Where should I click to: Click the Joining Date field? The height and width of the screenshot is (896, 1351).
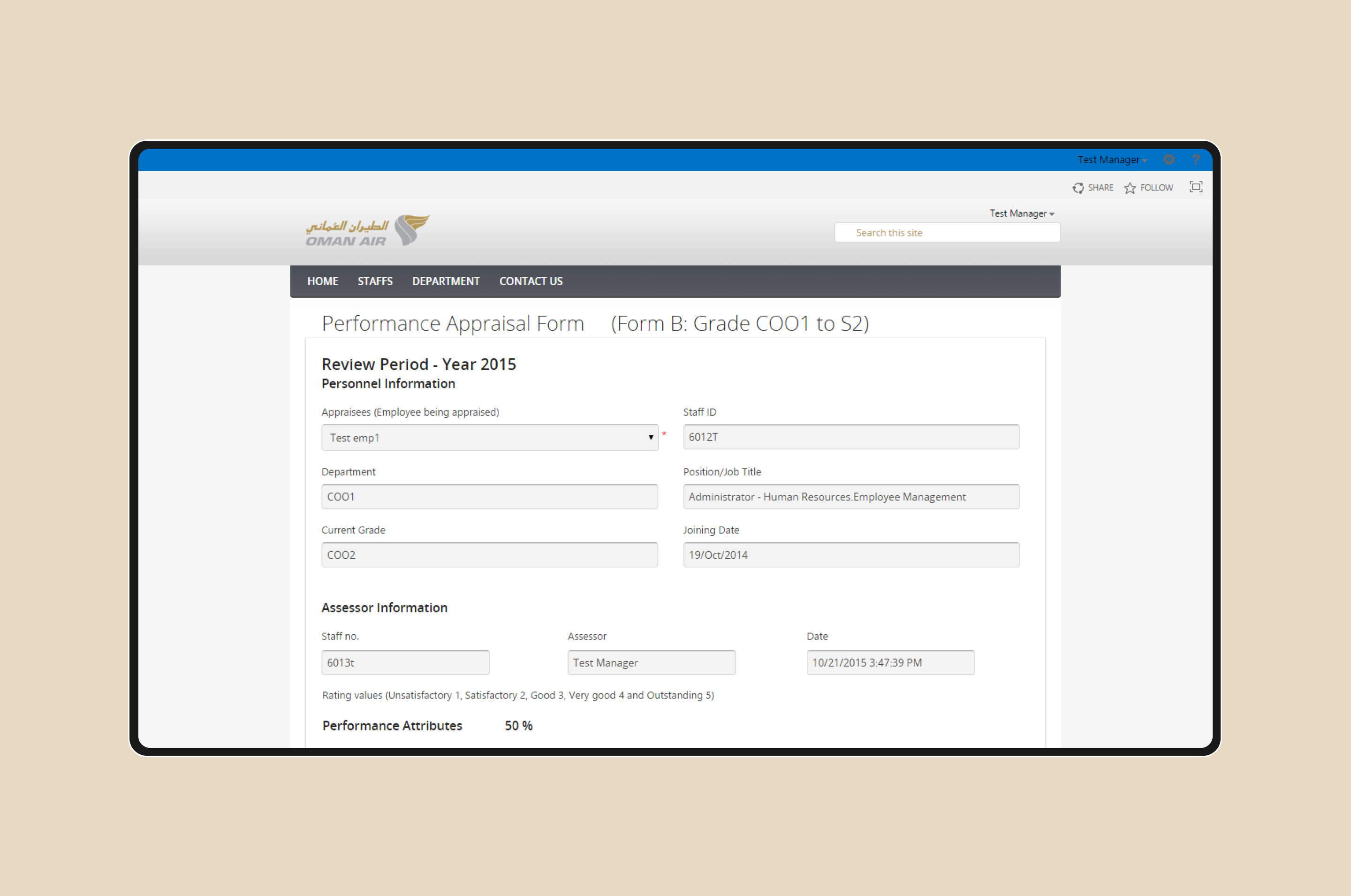click(x=850, y=555)
